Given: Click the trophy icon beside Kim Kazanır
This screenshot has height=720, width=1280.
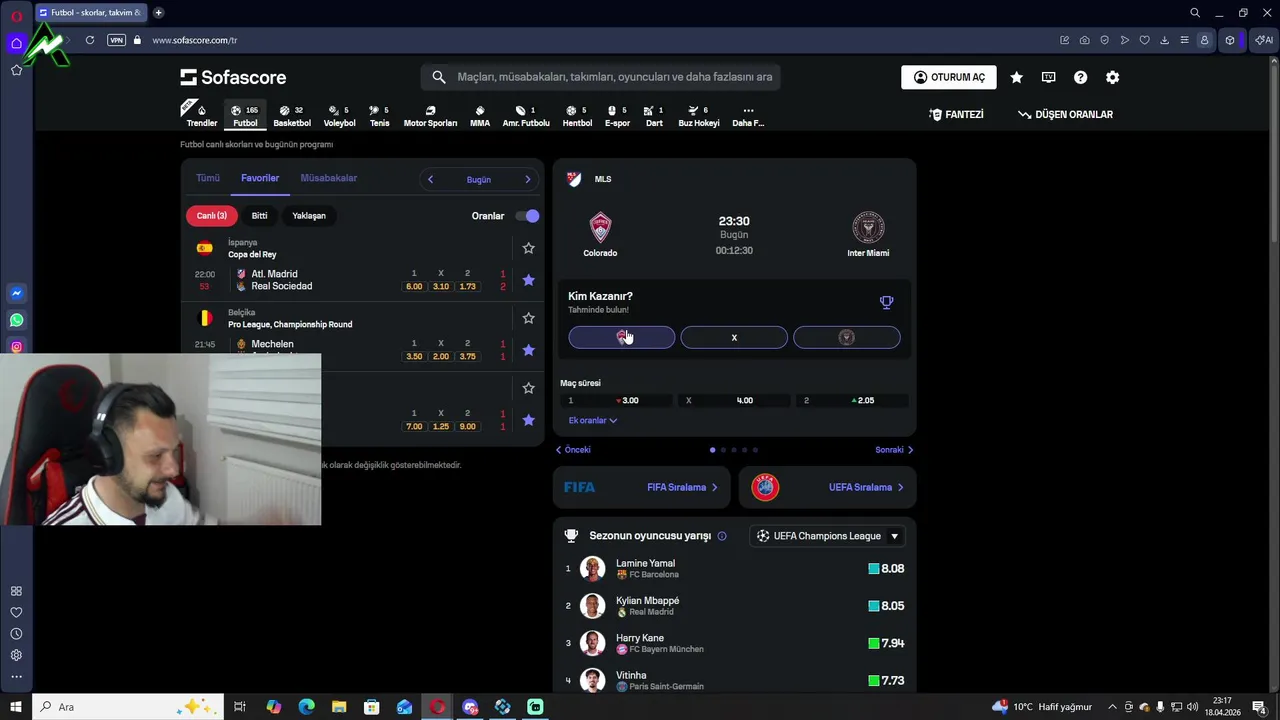Looking at the screenshot, I should pyautogui.click(x=886, y=302).
